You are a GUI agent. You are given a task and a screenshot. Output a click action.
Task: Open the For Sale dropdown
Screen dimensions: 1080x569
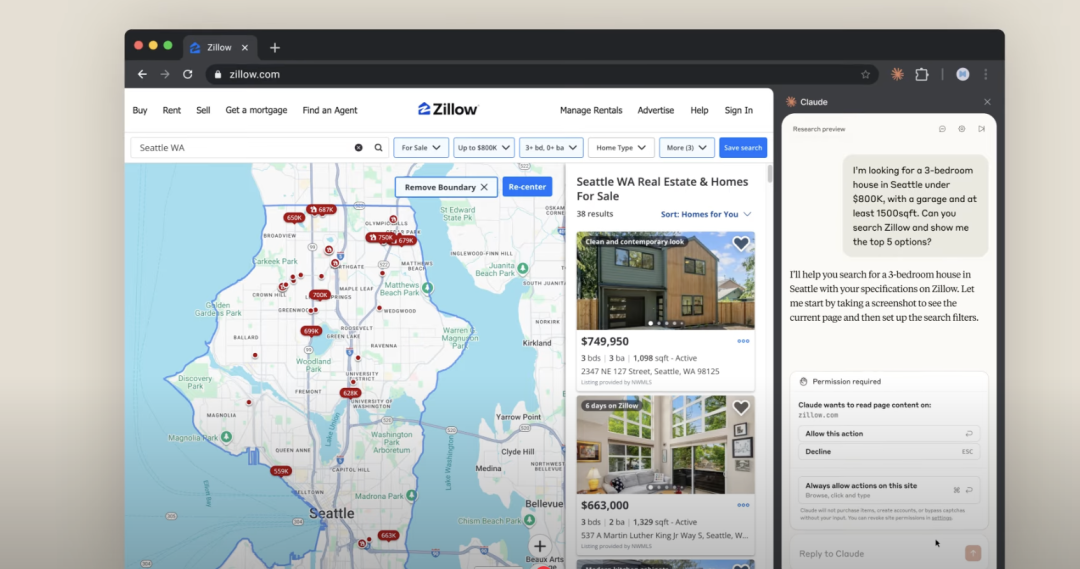pyautogui.click(x=421, y=147)
